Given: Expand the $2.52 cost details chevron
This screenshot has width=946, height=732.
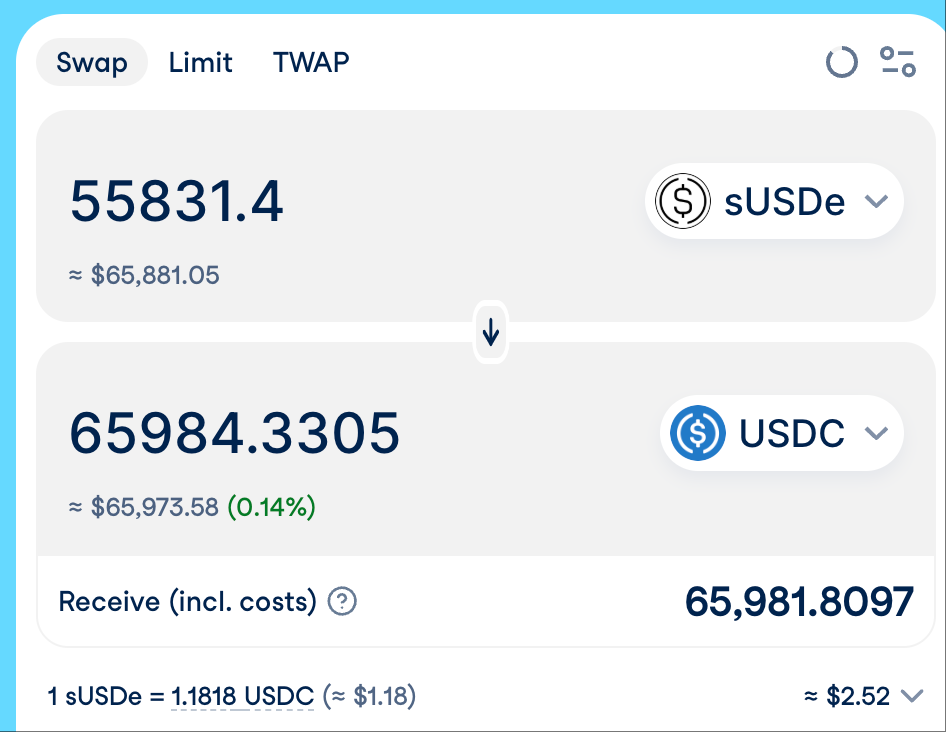Looking at the screenshot, I should [911, 696].
